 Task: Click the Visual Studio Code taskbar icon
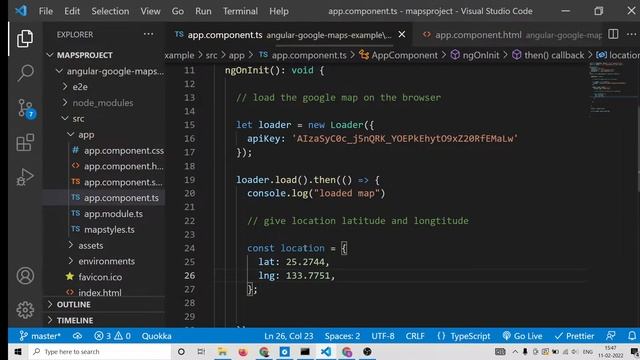click(x=326, y=351)
